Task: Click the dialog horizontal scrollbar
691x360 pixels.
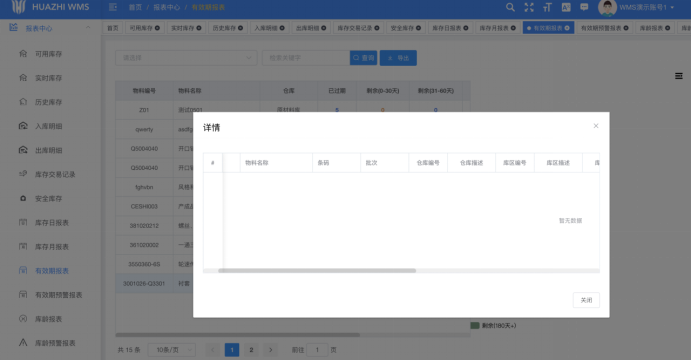Action: point(317,271)
